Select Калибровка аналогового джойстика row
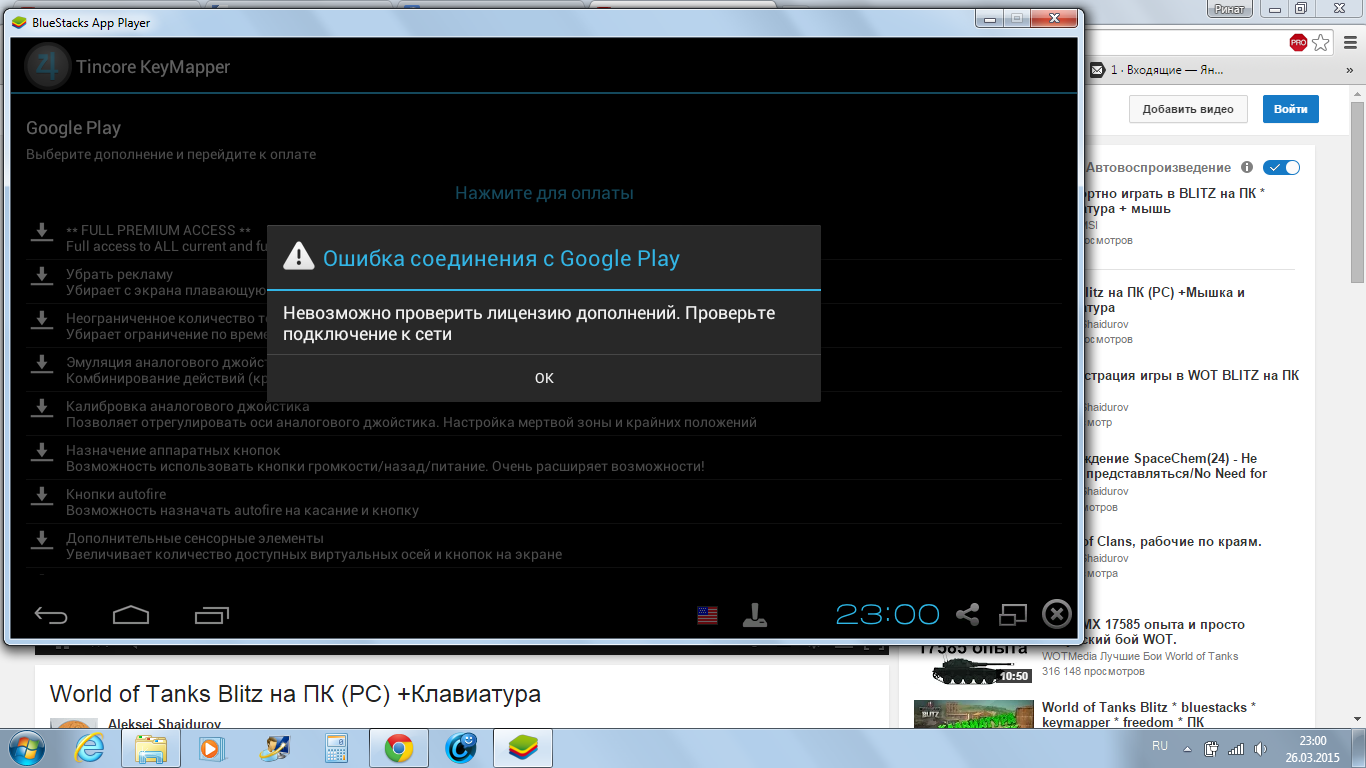Image resolution: width=1366 pixels, height=768 pixels. click(544, 414)
